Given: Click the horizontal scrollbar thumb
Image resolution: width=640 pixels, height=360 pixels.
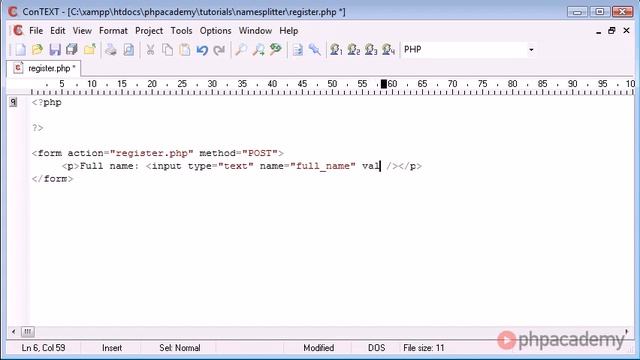Looking at the screenshot, I should (27, 331).
